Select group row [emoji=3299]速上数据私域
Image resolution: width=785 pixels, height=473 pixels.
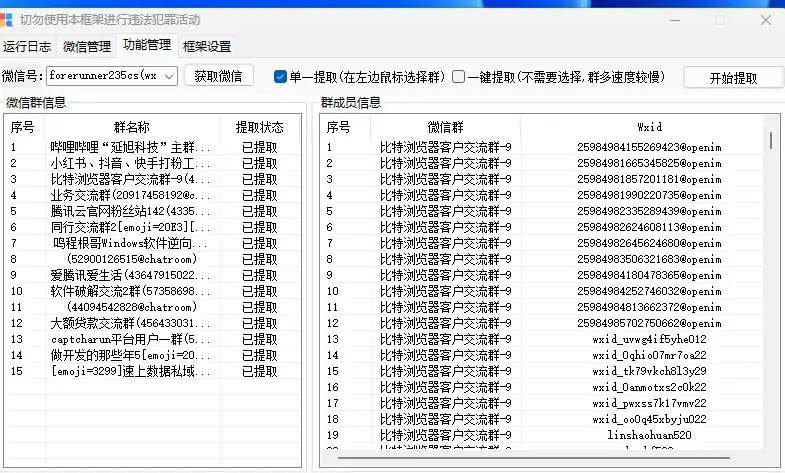pyautogui.click(x=153, y=371)
